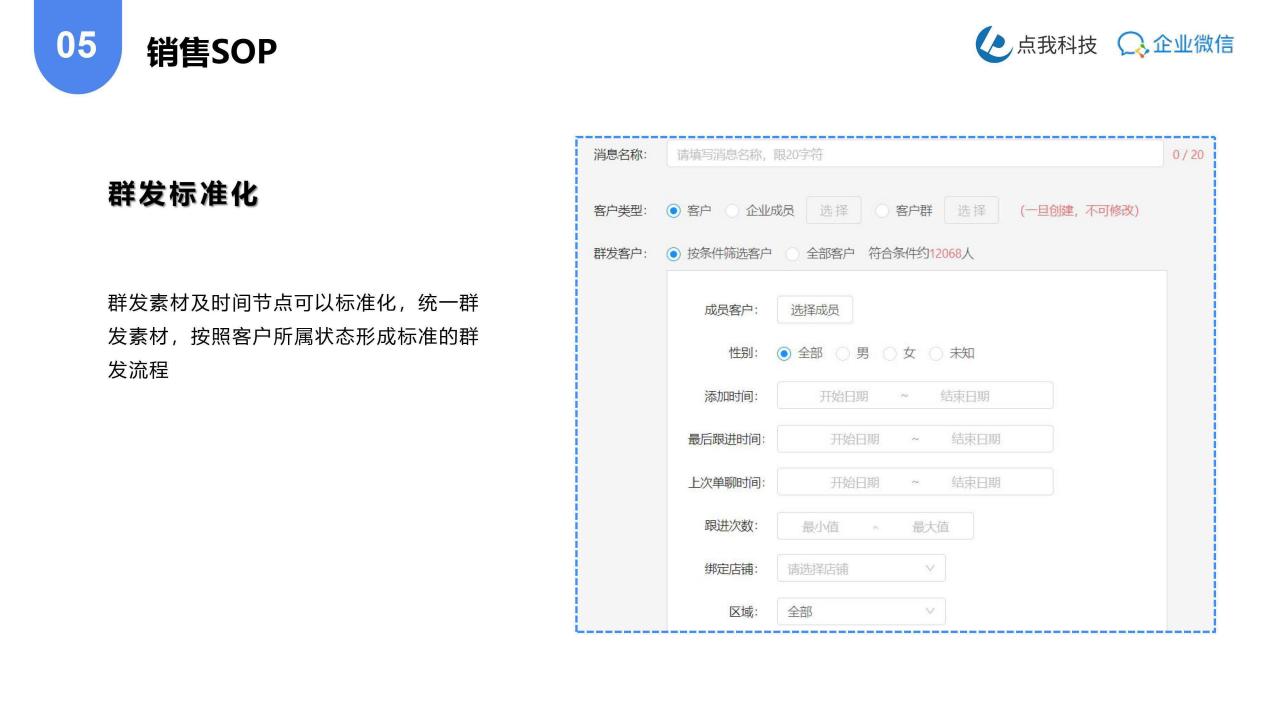Click the 点我科技 logo icon
Screen dimensions: 1280x720
click(x=995, y=45)
